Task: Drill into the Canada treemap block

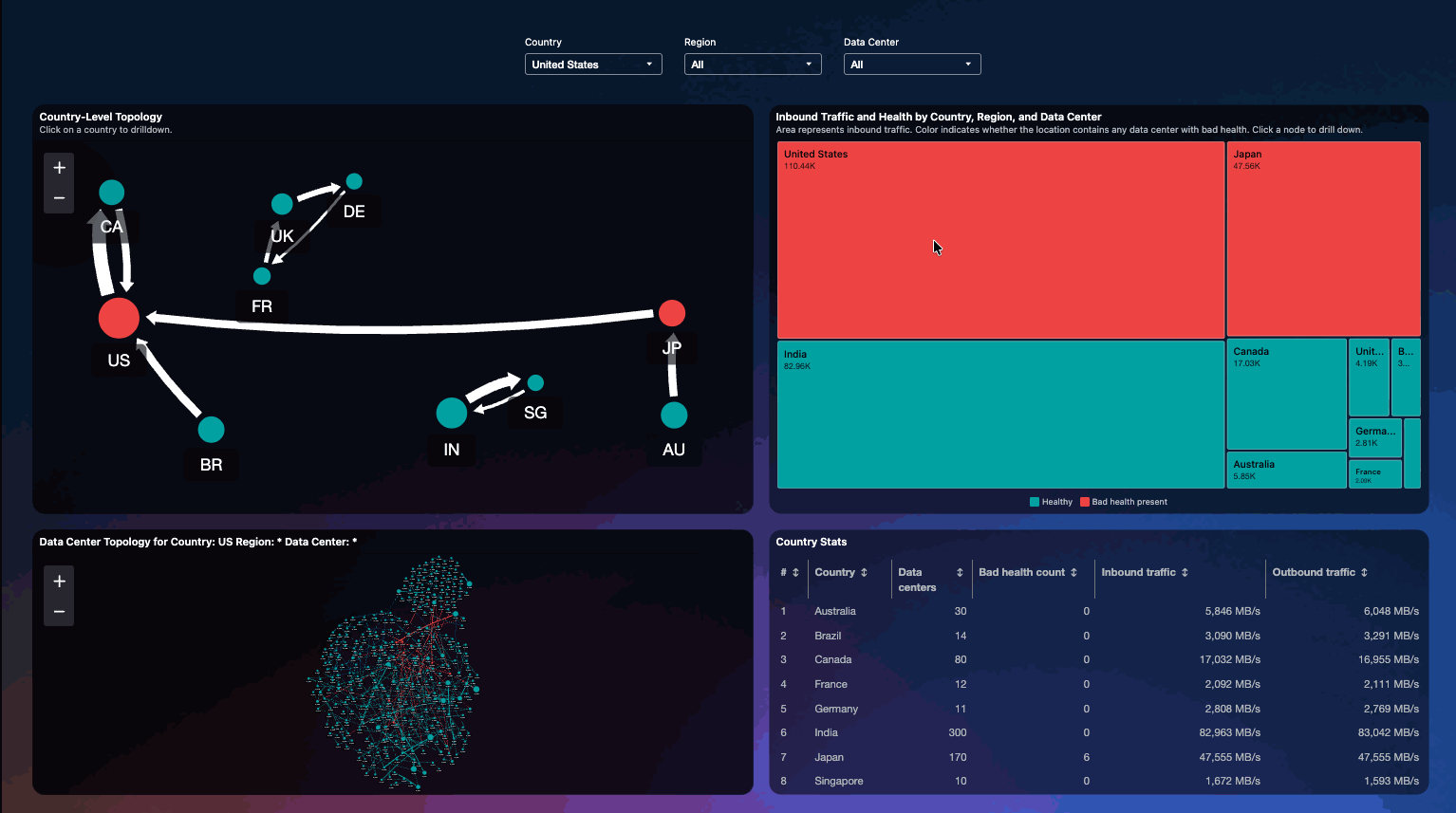Action: [1286, 394]
